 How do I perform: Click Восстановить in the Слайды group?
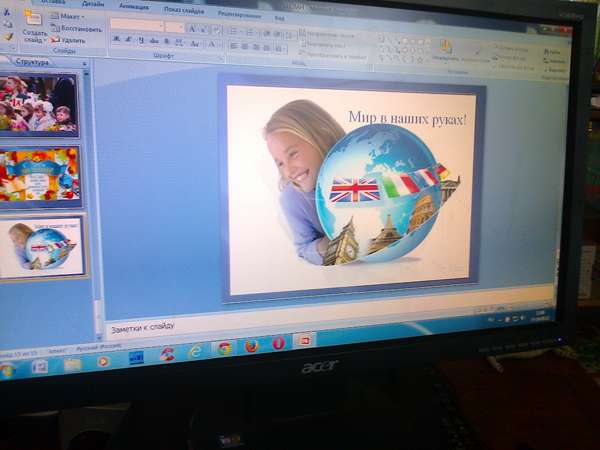tap(77, 28)
